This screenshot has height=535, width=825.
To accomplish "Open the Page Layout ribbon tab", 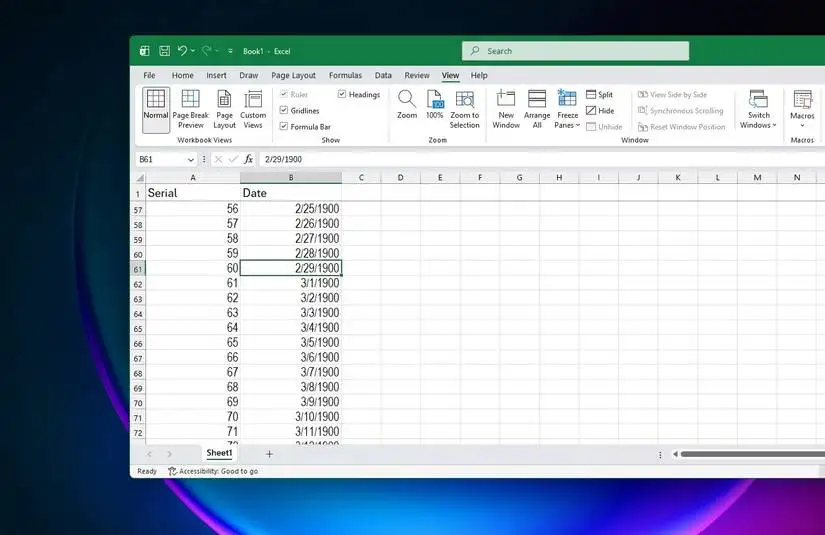I will [x=294, y=75].
